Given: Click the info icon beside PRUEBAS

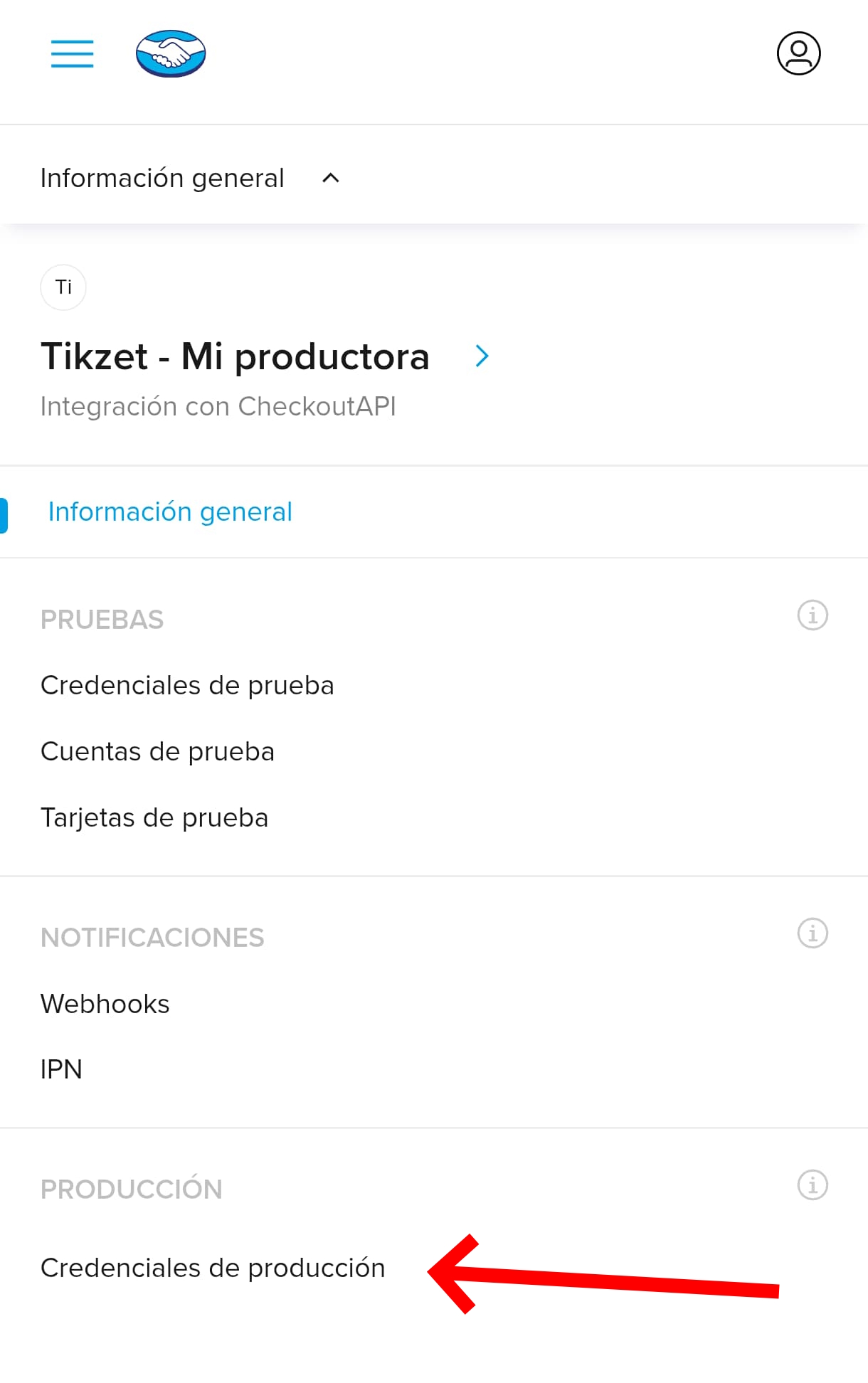Looking at the screenshot, I should [811, 615].
